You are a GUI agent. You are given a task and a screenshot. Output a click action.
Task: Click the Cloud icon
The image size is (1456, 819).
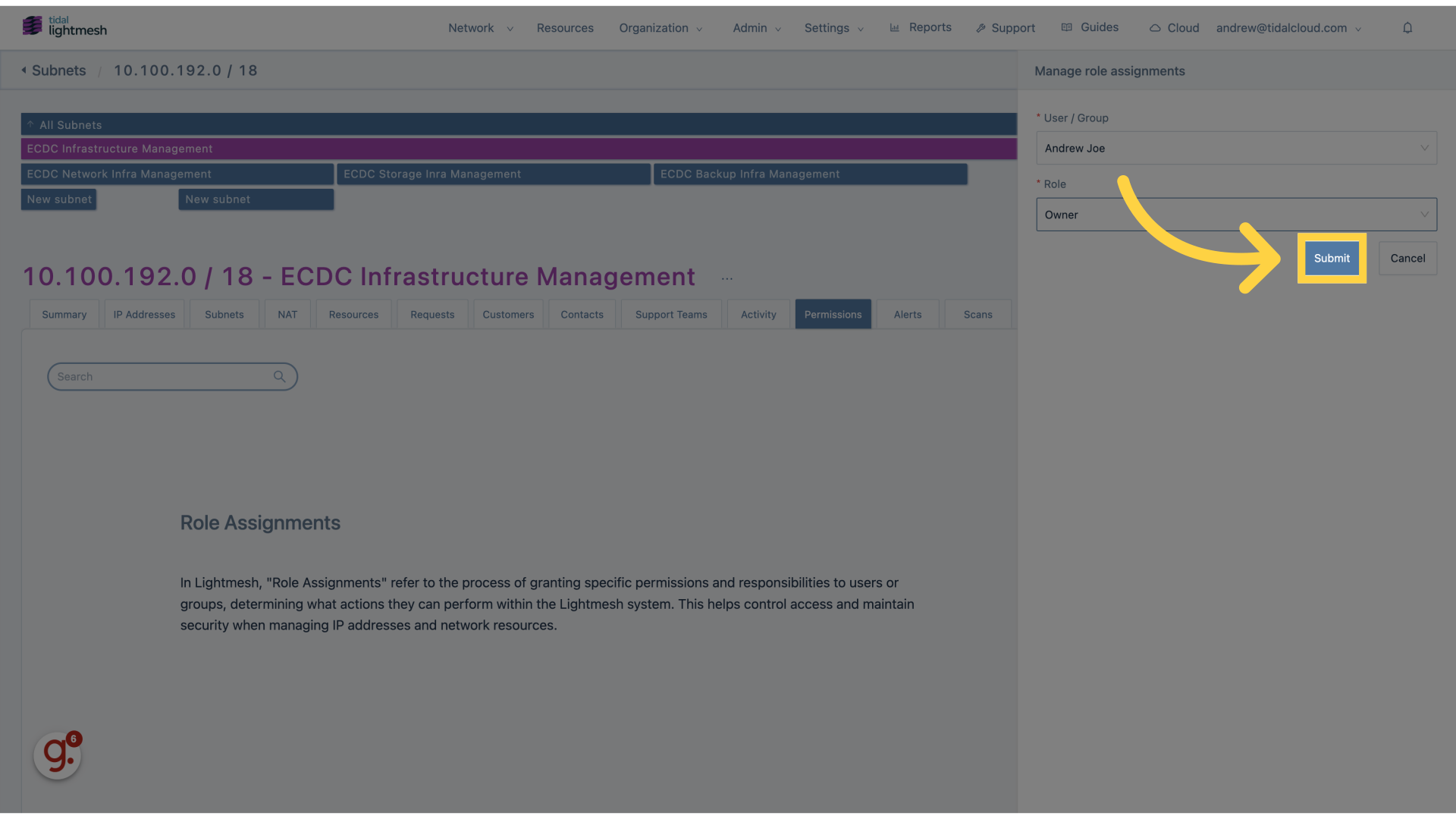click(1155, 28)
